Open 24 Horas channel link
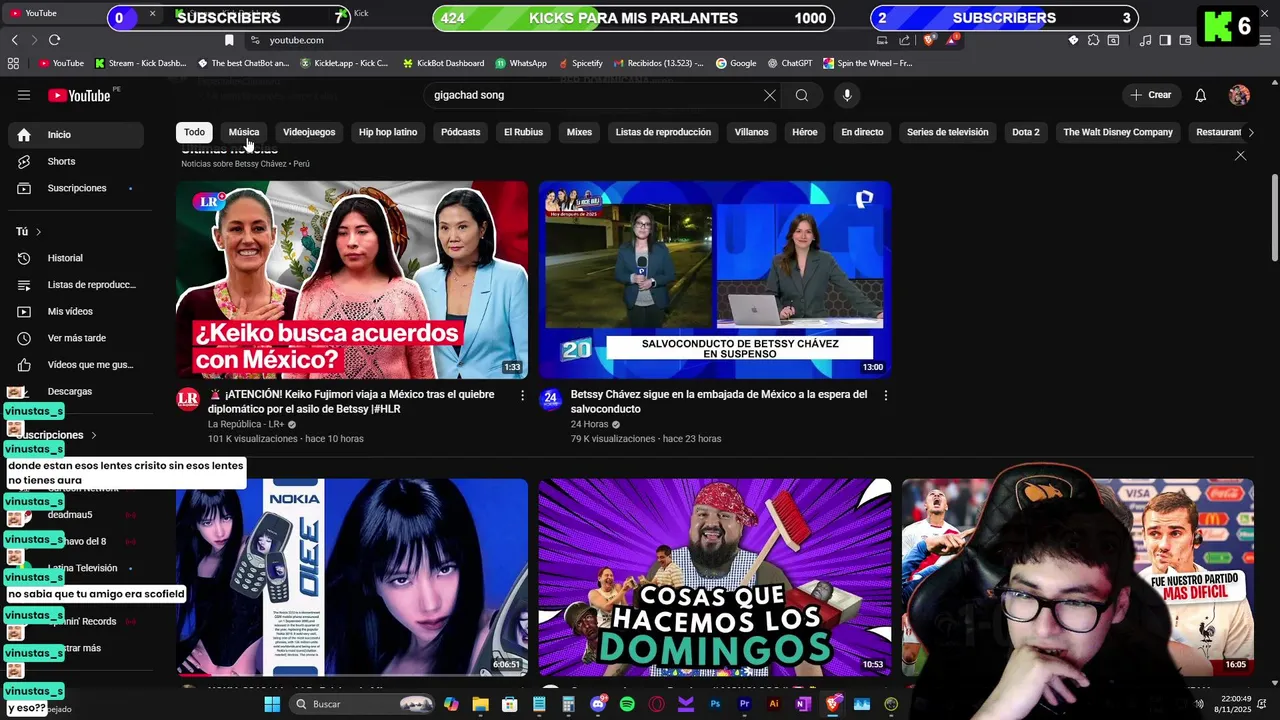 click(x=590, y=424)
